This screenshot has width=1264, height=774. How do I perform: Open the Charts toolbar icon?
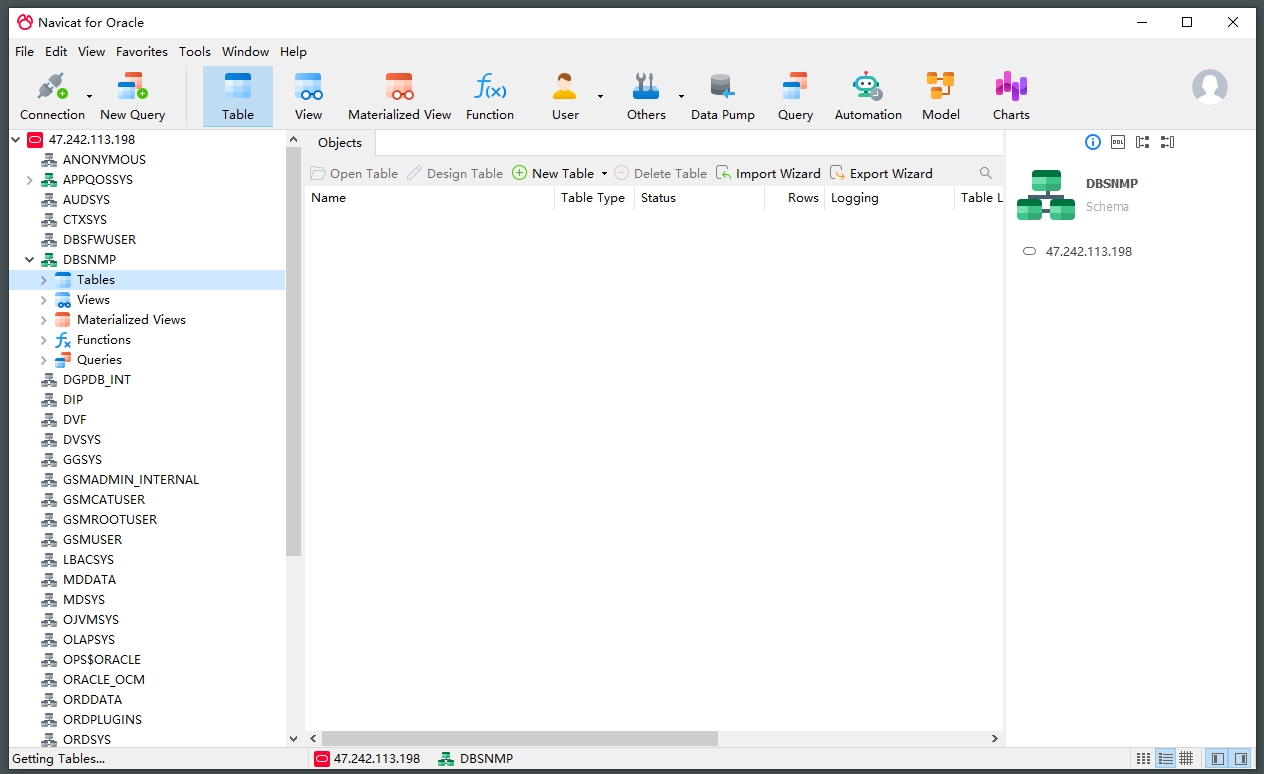[1010, 97]
